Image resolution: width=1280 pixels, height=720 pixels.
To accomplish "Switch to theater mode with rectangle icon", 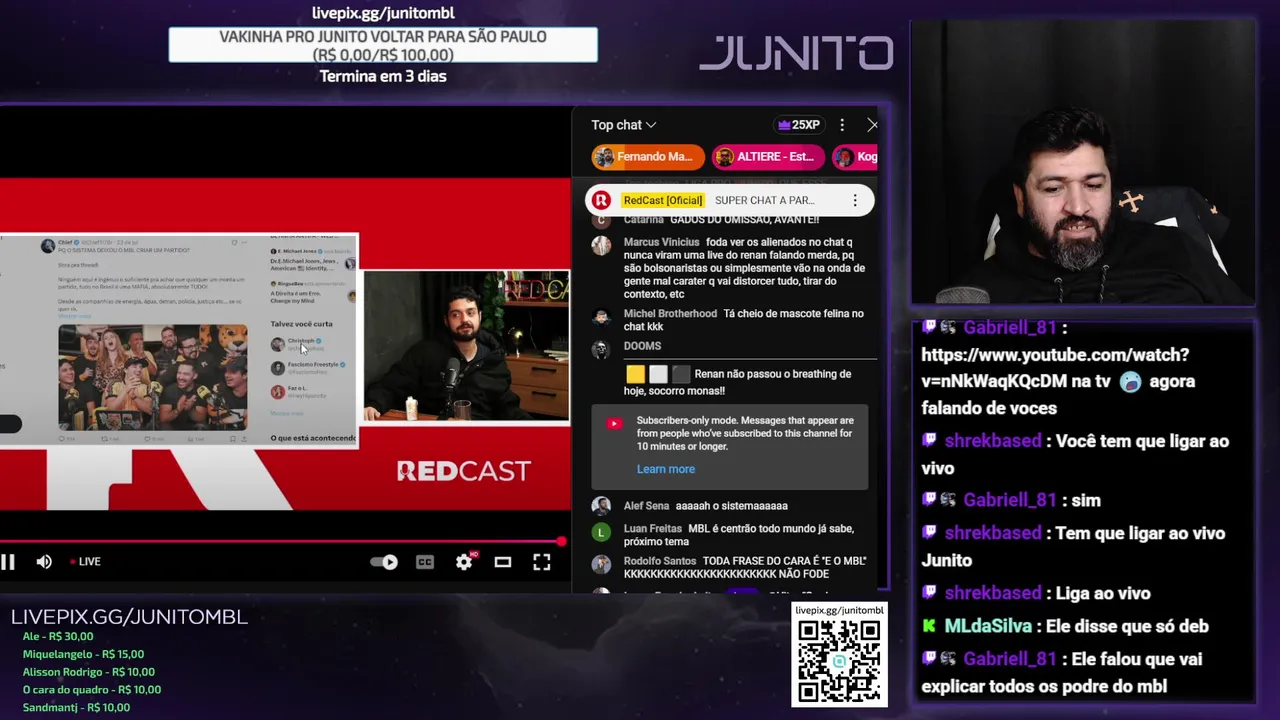I will pos(503,562).
